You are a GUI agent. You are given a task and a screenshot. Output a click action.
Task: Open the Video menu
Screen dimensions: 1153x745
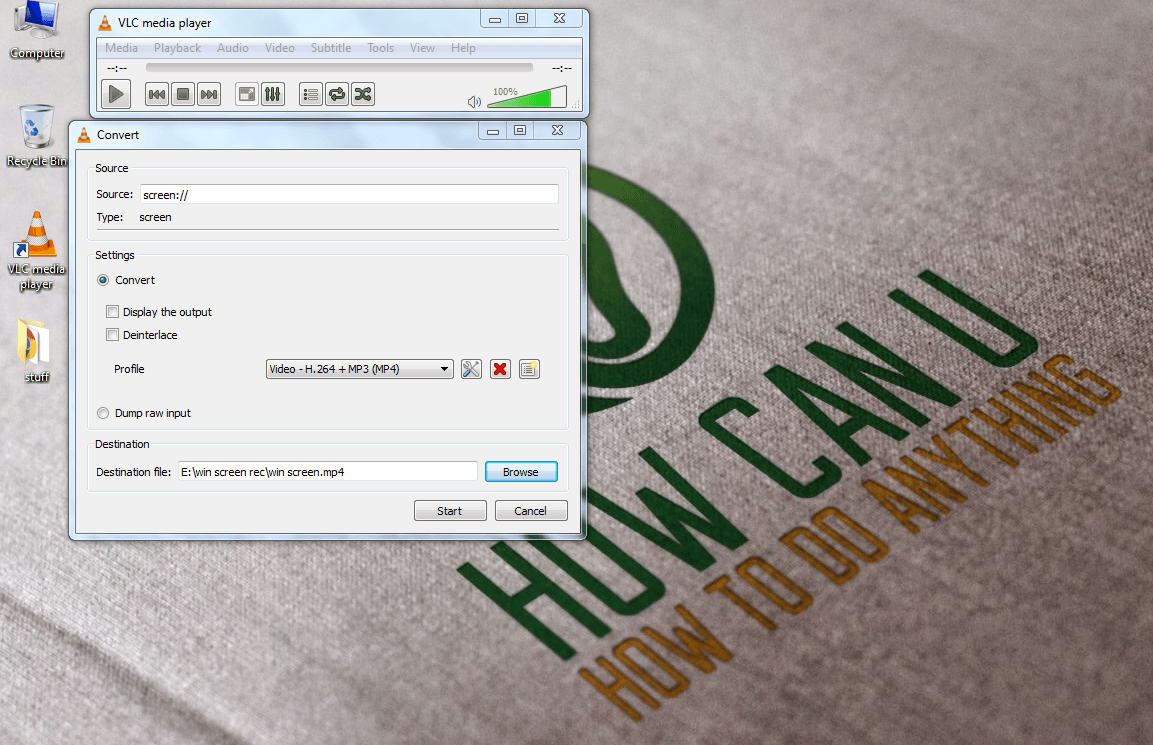tap(279, 48)
